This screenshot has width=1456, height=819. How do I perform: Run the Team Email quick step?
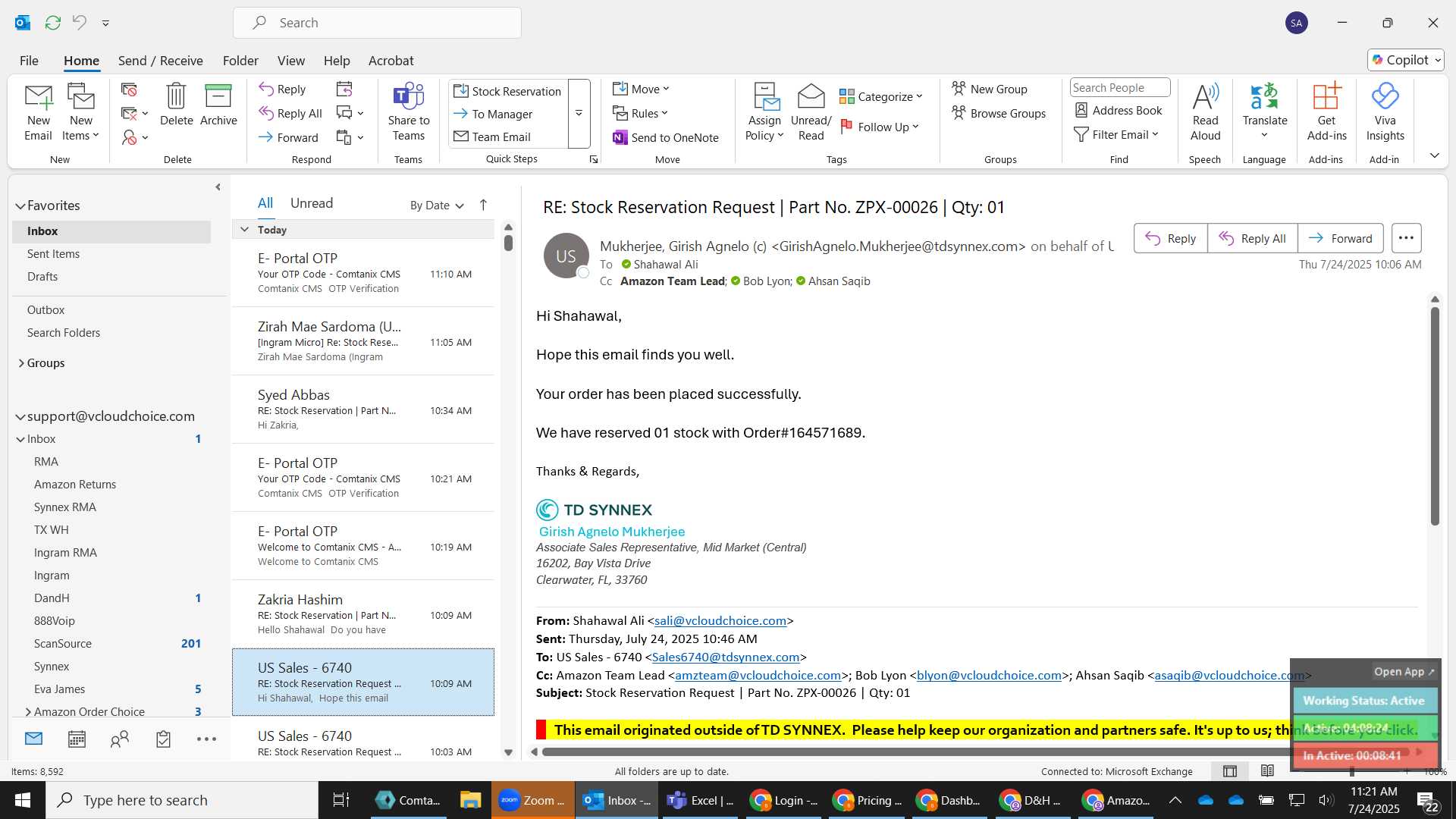pyautogui.click(x=492, y=136)
